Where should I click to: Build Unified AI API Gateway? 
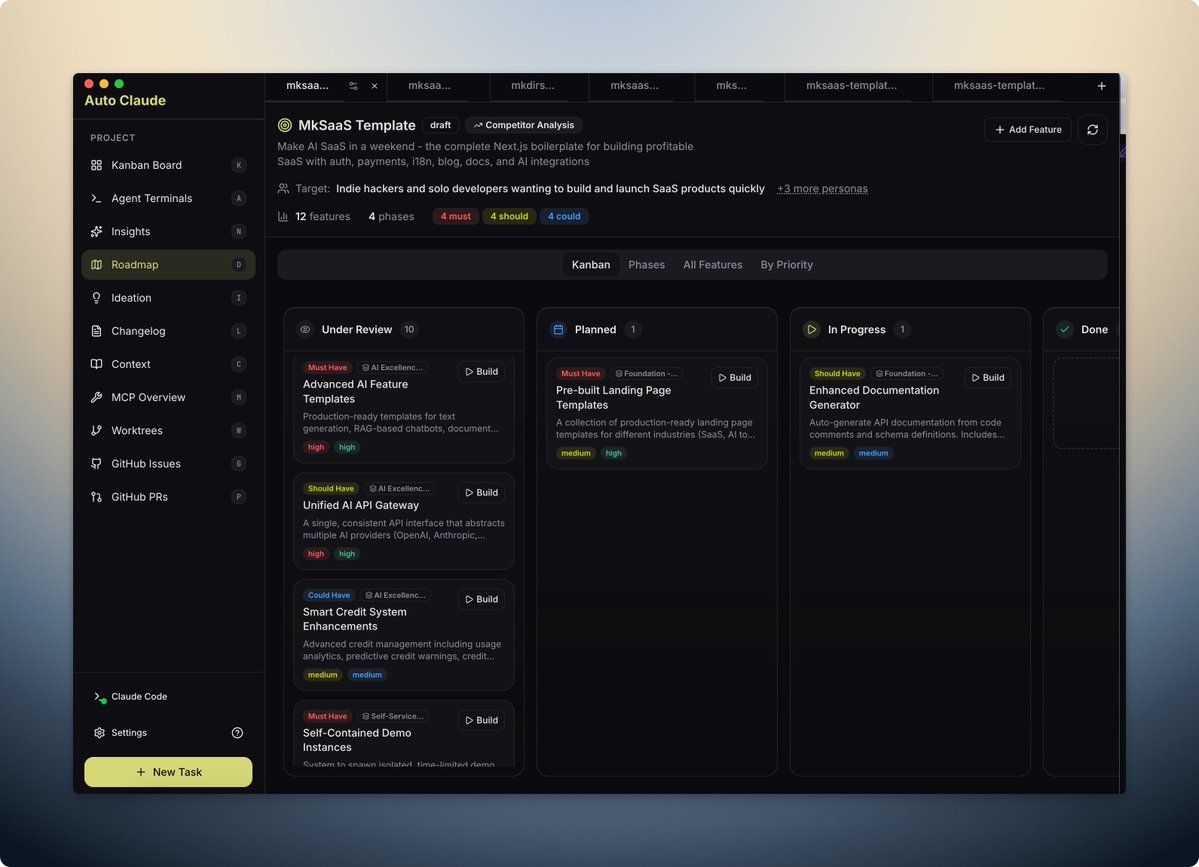coord(482,493)
